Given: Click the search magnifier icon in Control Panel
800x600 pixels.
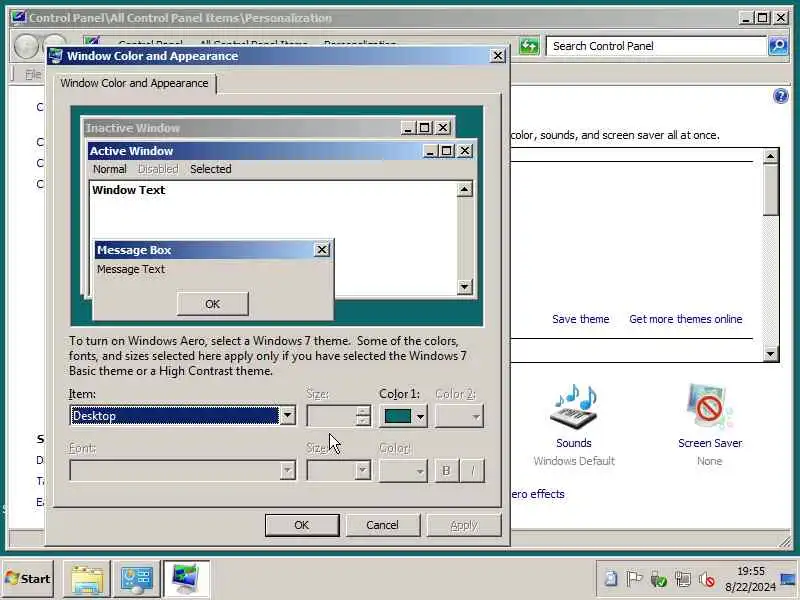Looking at the screenshot, I should [x=778, y=46].
